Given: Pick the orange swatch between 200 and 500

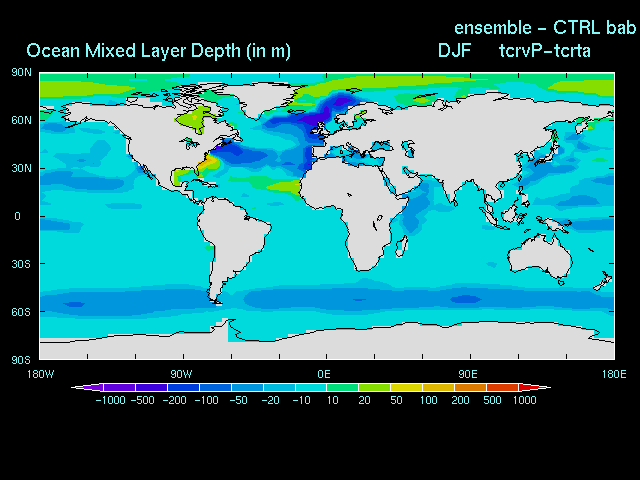Looking at the screenshot, I should [x=471, y=387].
